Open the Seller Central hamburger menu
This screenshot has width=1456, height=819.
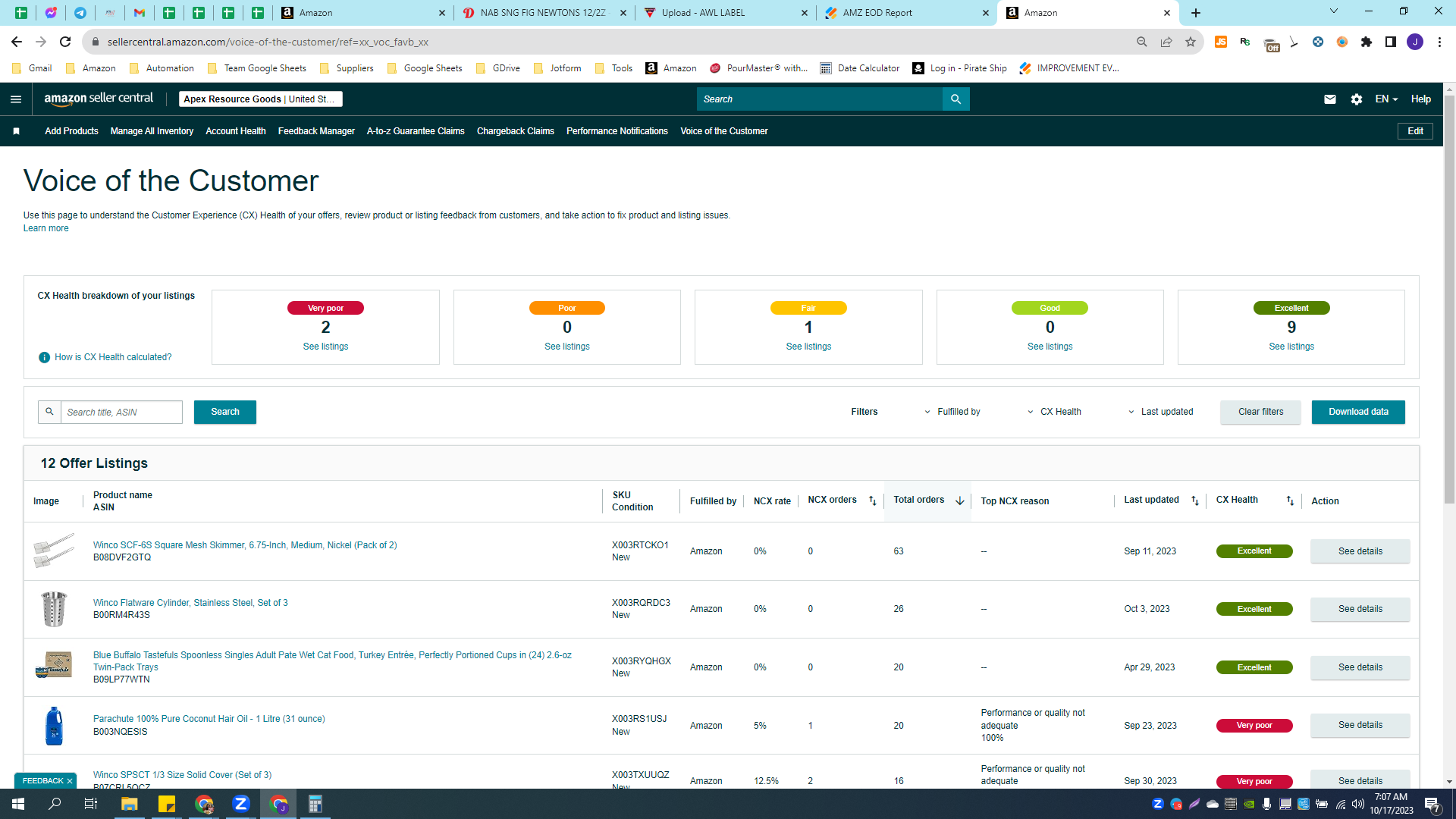tap(16, 99)
